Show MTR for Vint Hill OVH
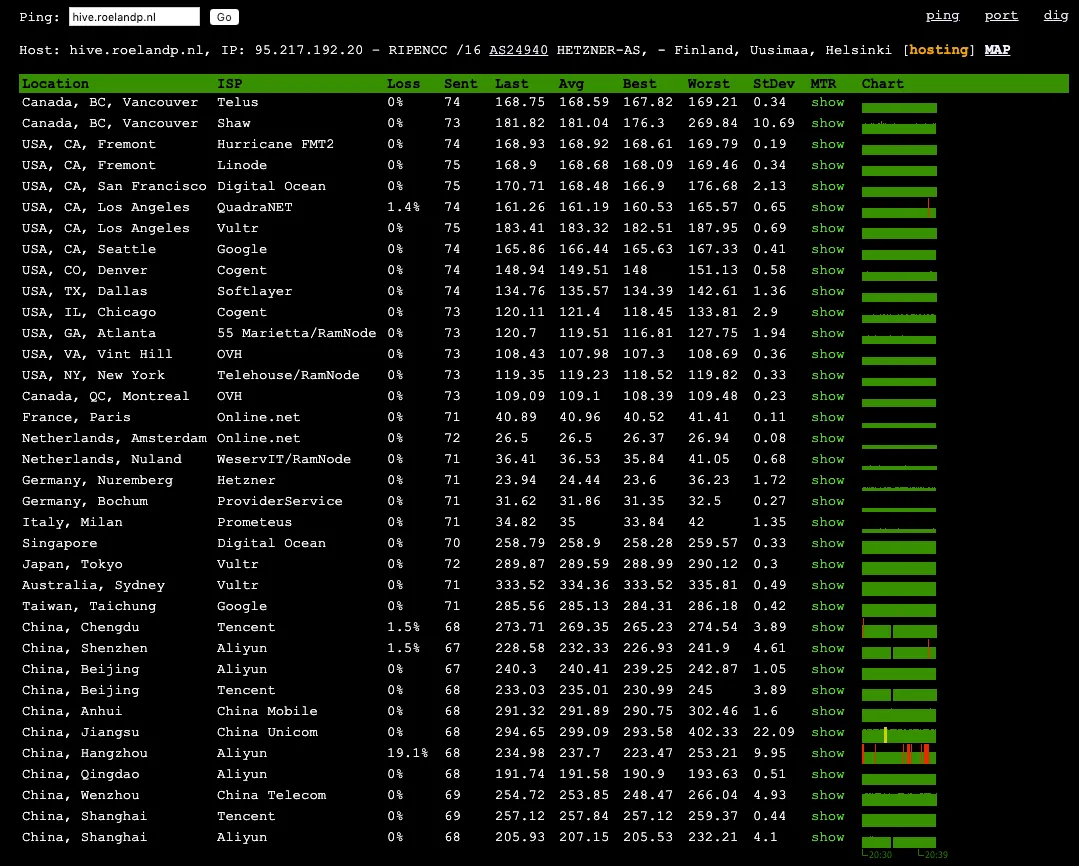Viewport: 1079px width, 866px height. pyautogui.click(x=827, y=354)
